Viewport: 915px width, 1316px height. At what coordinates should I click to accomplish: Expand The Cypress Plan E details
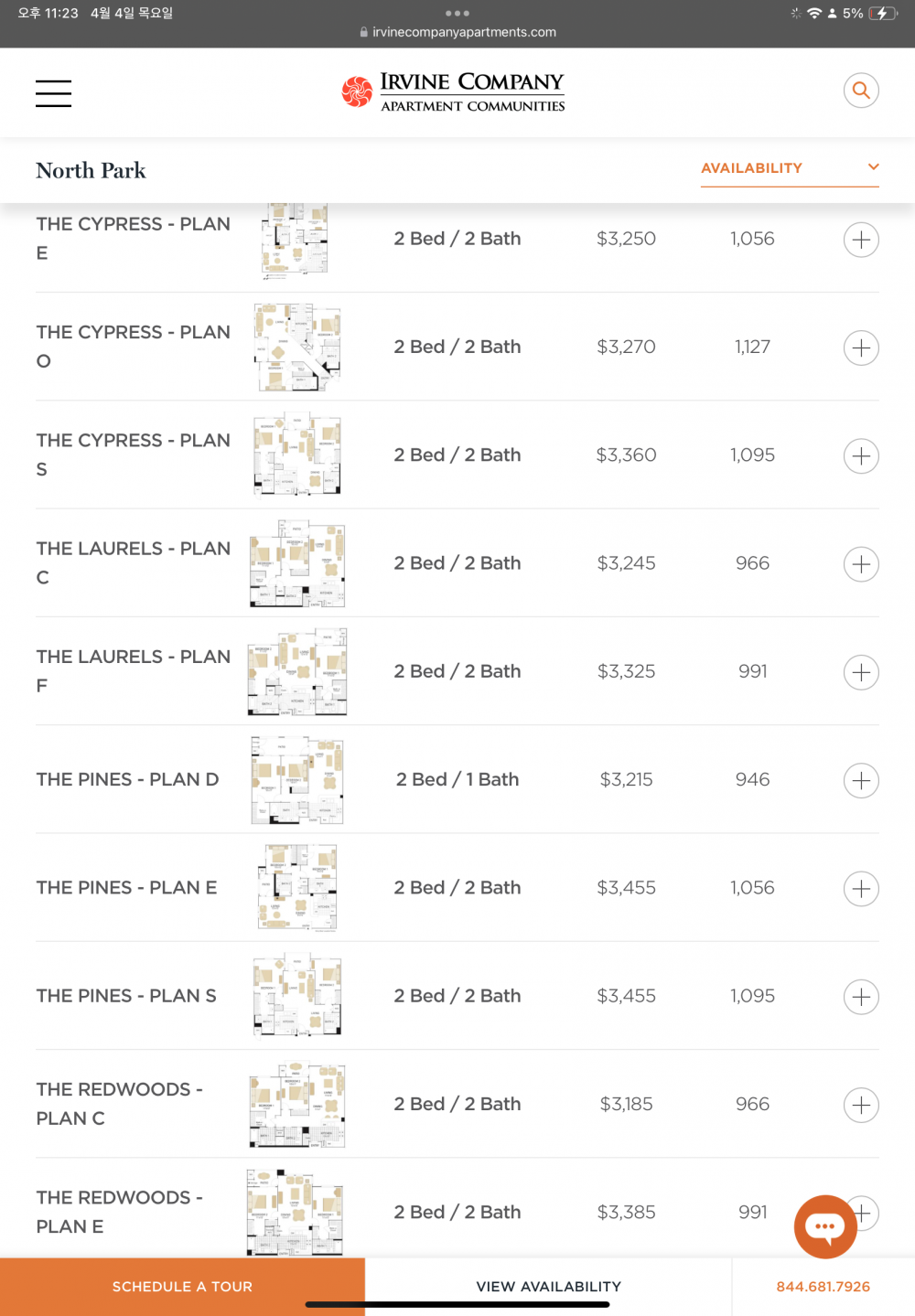point(861,240)
